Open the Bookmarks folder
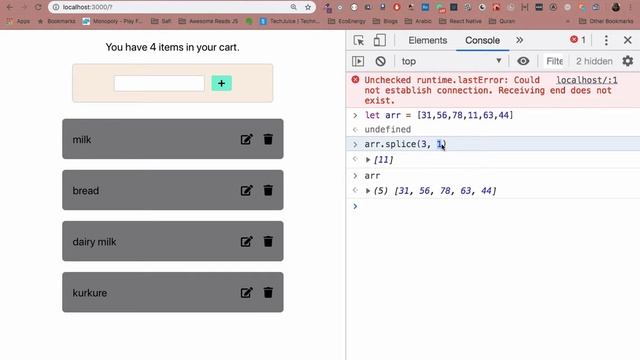640x360 pixels. pos(56,21)
